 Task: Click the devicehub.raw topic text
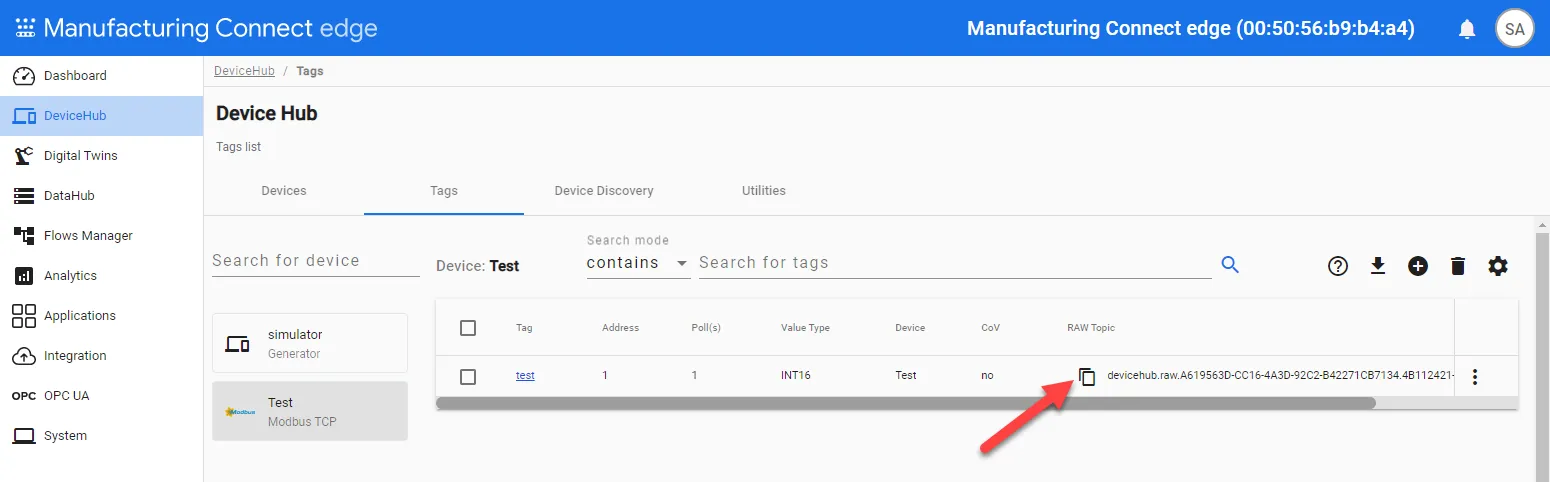[1280, 376]
